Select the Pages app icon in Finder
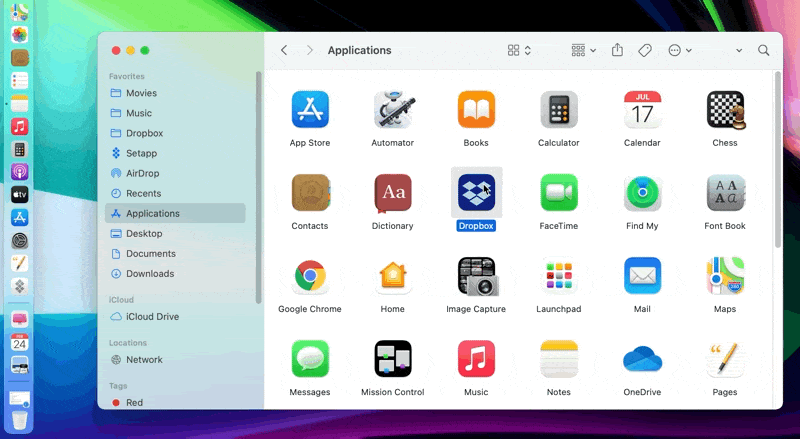This screenshot has width=800, height=439. 726,359
